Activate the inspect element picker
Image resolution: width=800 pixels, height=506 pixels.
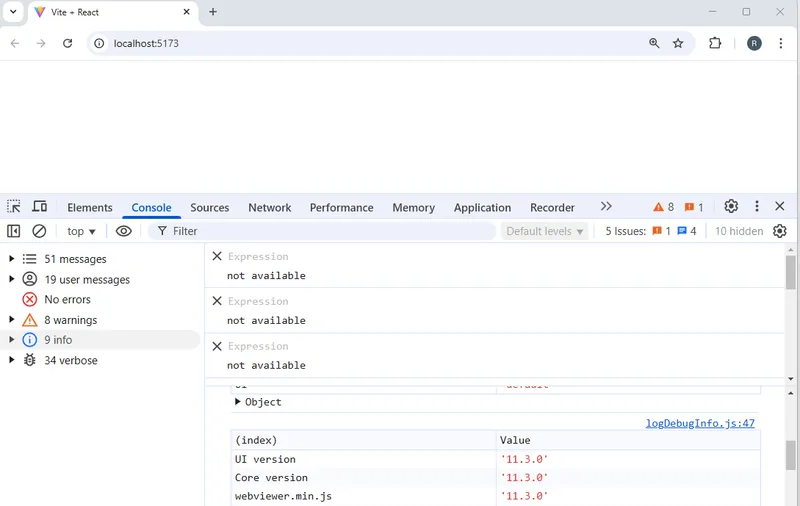(x=14, y=207)
